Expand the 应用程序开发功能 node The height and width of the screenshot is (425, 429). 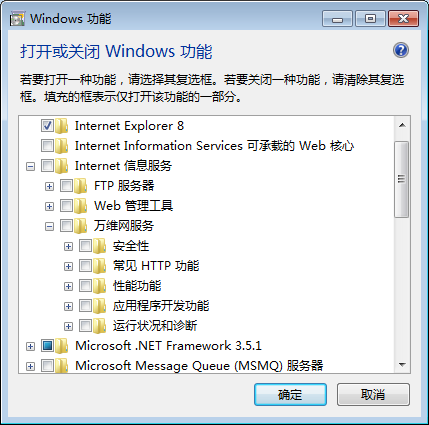point(68,306)
